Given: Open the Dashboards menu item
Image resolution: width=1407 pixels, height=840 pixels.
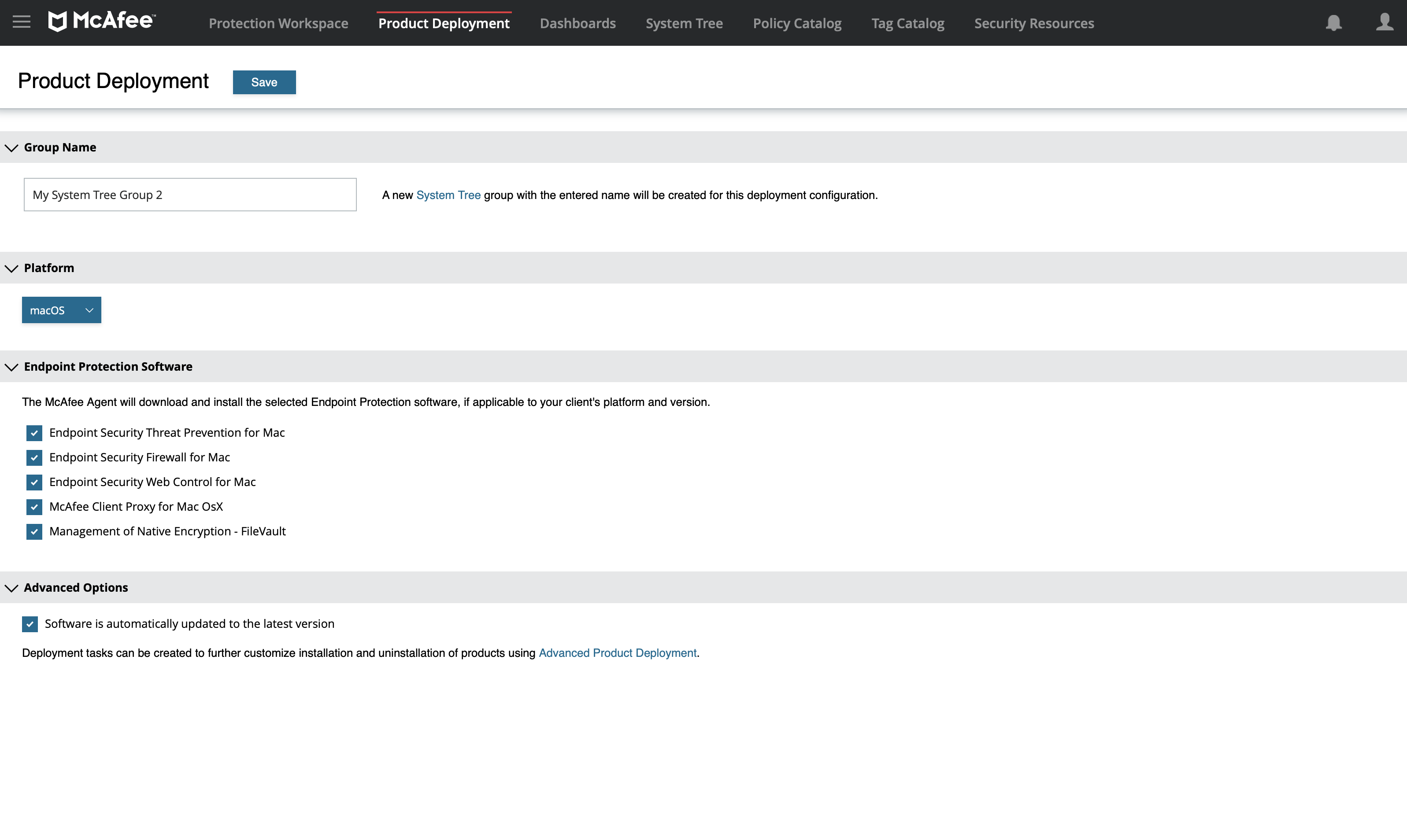Looking at the screenshot, I should point(578,23).
